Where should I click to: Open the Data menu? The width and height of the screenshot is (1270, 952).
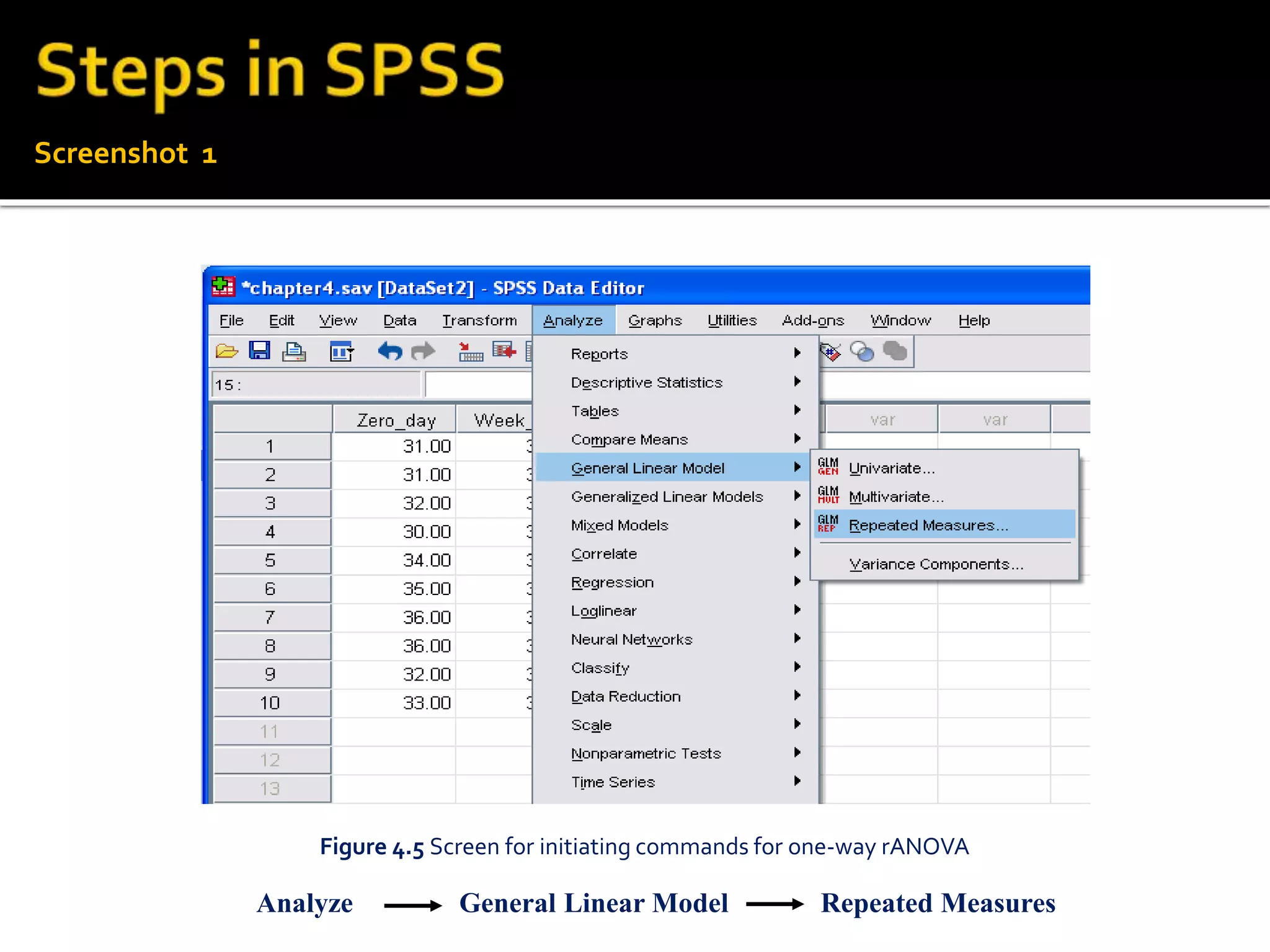(x=399, y=320)
